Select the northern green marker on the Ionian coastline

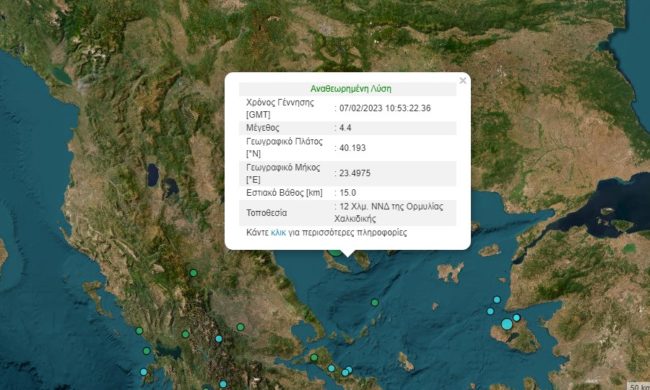click(139, 331)
